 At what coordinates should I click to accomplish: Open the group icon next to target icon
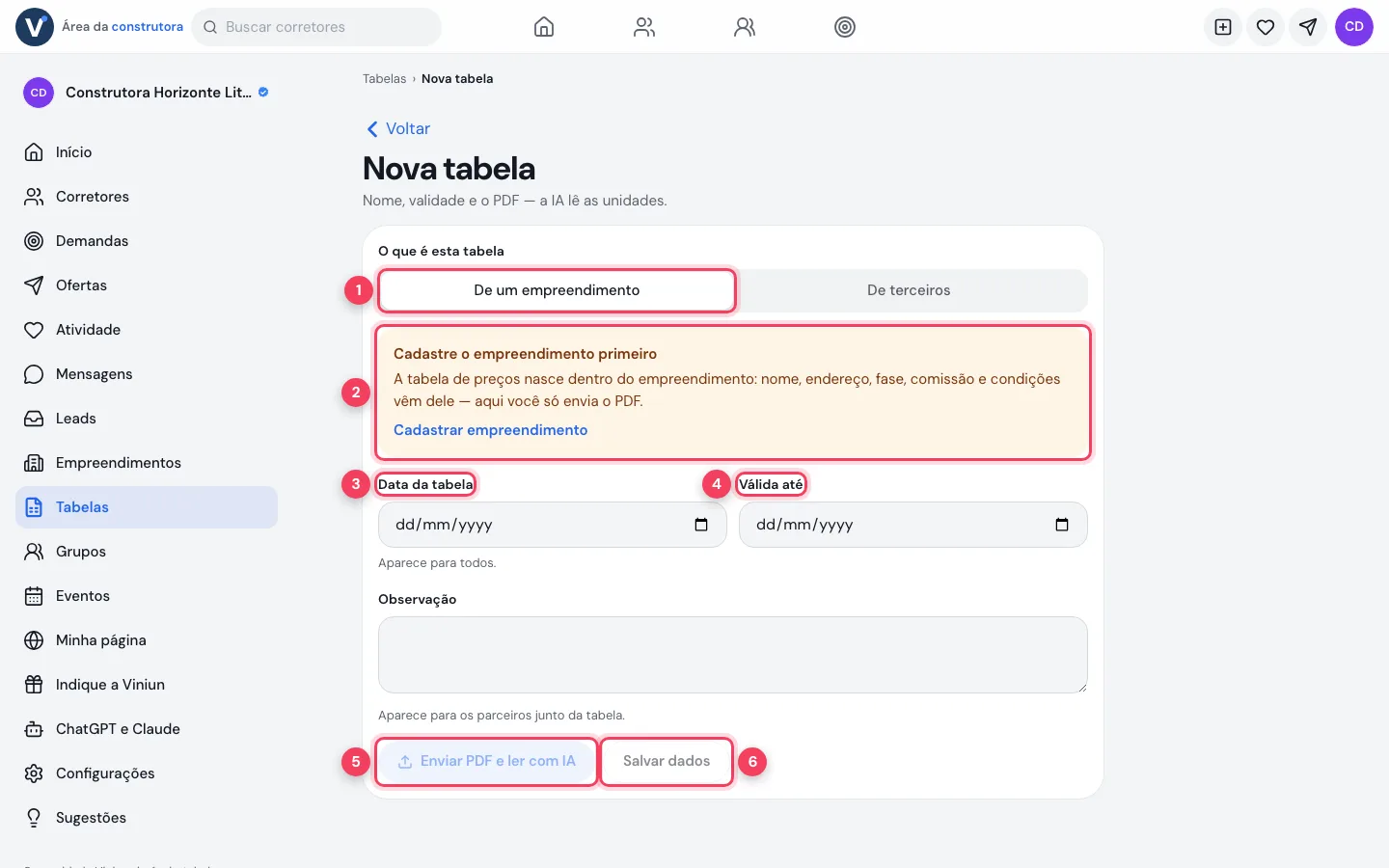click(745, 27)
